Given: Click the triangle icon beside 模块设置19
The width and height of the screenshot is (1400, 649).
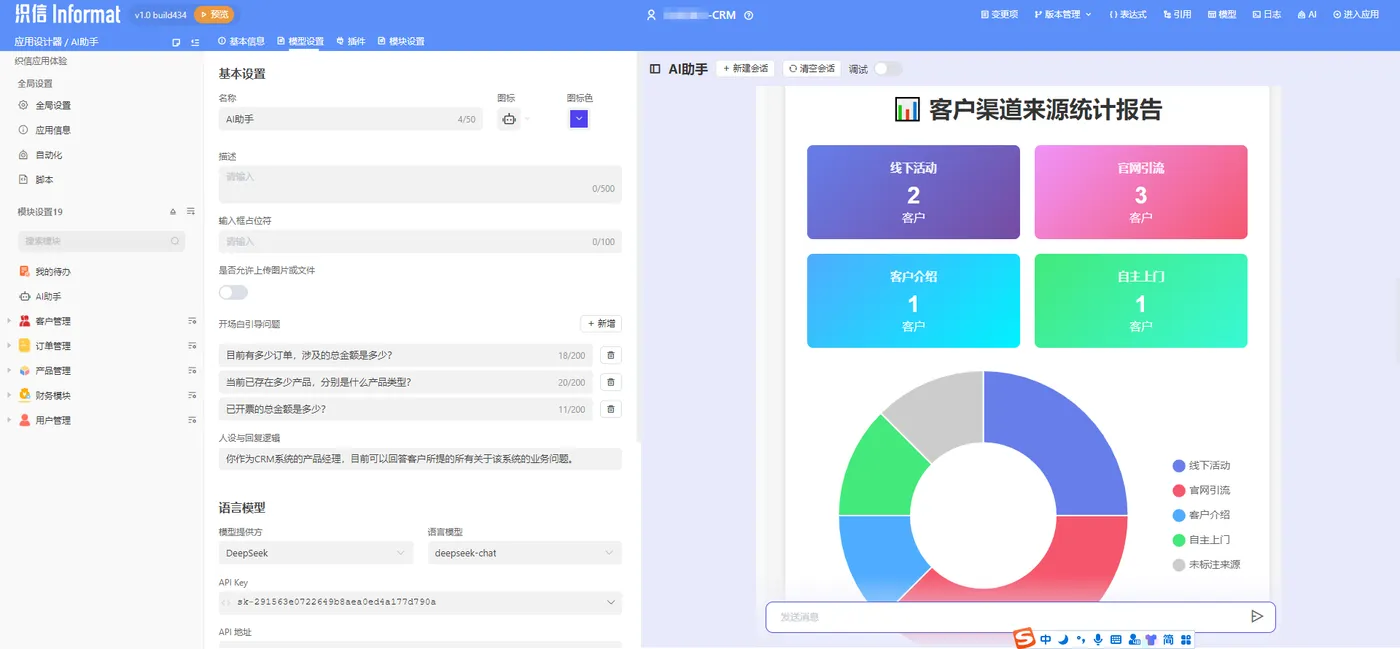Looking at the screenshot, I should click(x=172, y=211).
